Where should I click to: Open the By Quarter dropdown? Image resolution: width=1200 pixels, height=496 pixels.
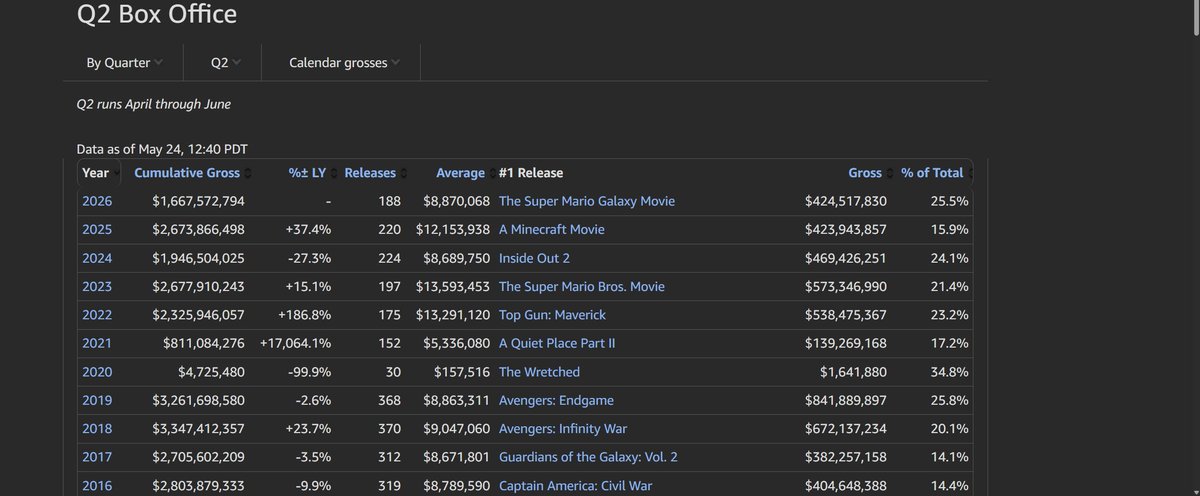pos(125,63)
